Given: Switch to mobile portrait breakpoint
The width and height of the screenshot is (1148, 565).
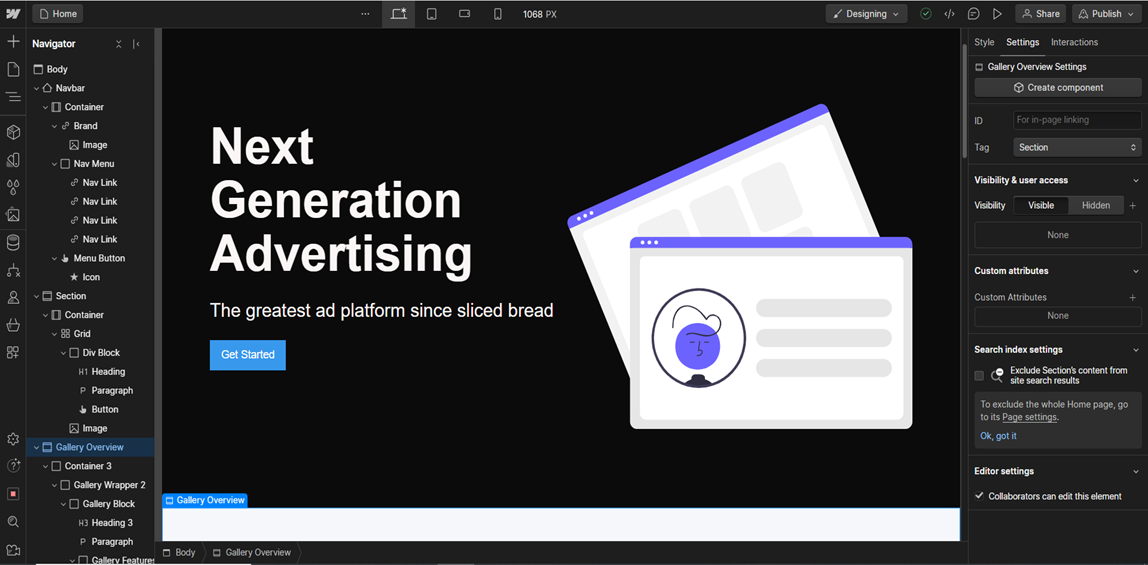Looking at the screenshot, I should coord(497,14).
